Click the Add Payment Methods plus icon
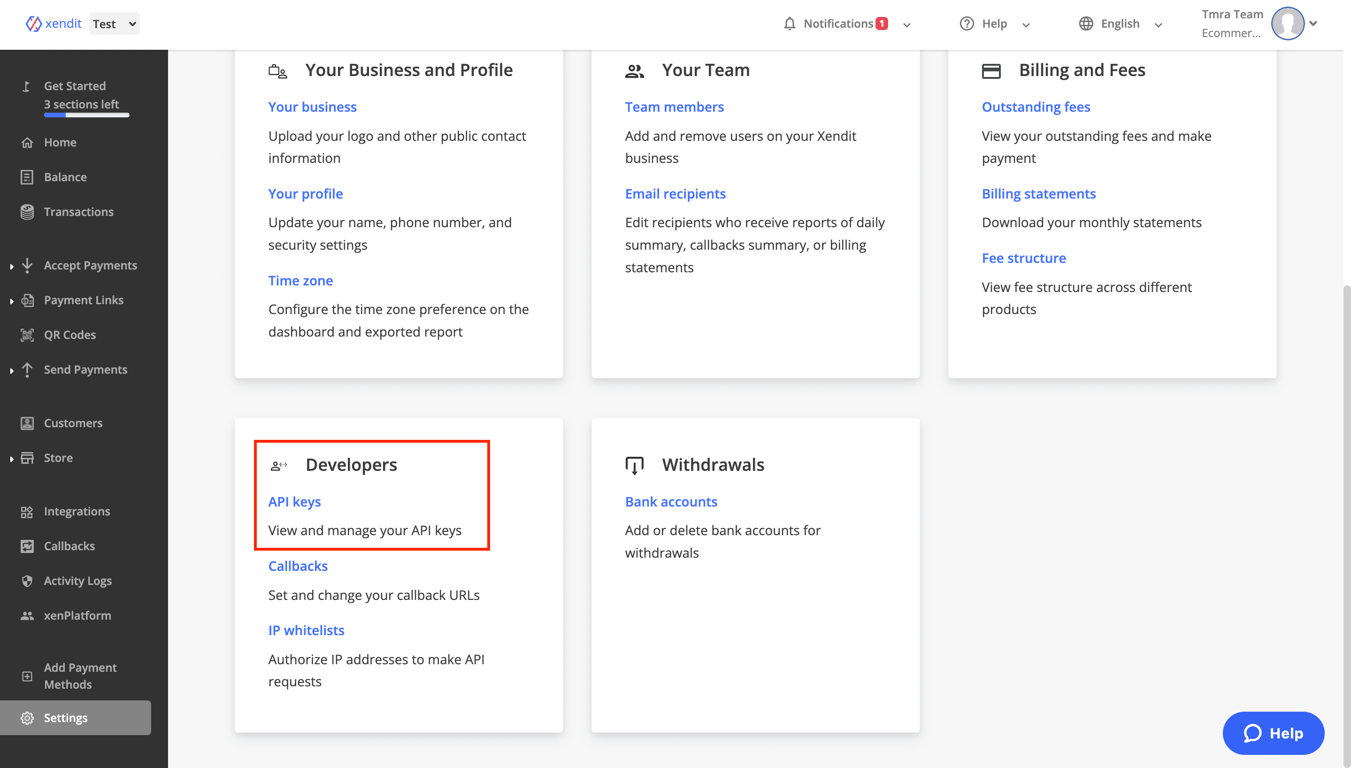Viewport: 1351px width, 768px height. [x=27, y=676]
